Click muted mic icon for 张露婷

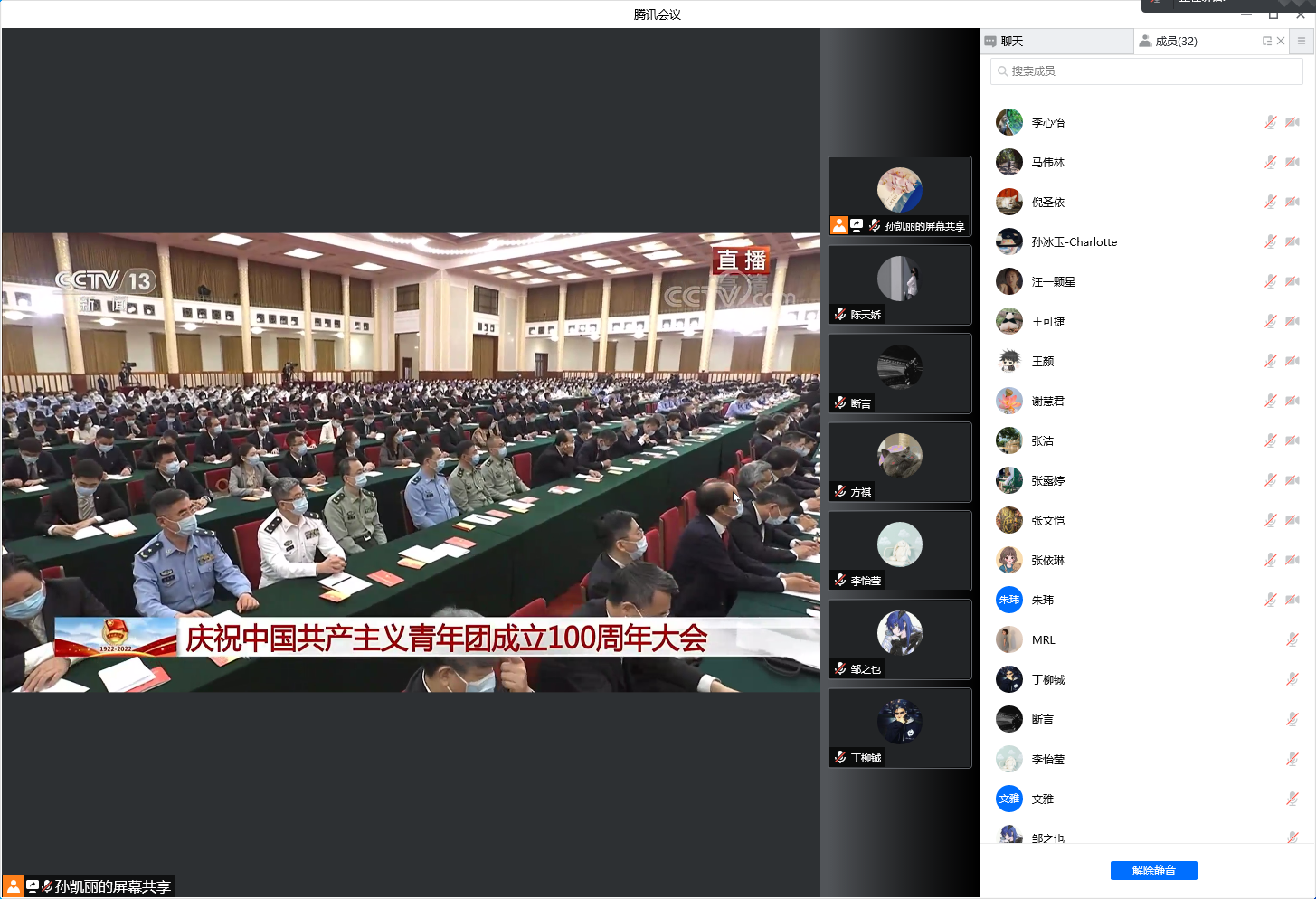pyautogui.click(x=1271, y=480)
